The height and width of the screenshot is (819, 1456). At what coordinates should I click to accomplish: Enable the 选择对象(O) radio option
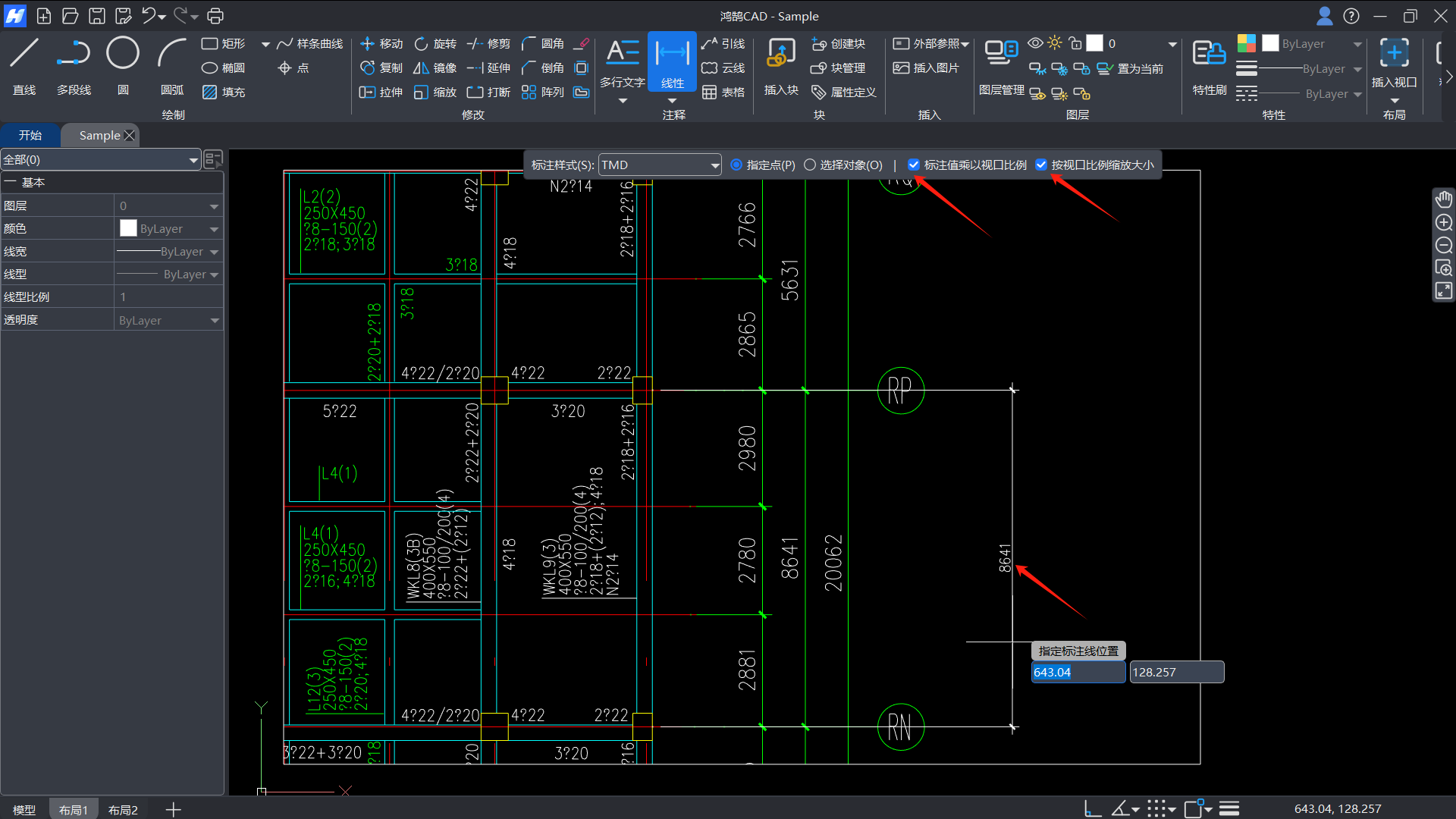click(810, 165)
